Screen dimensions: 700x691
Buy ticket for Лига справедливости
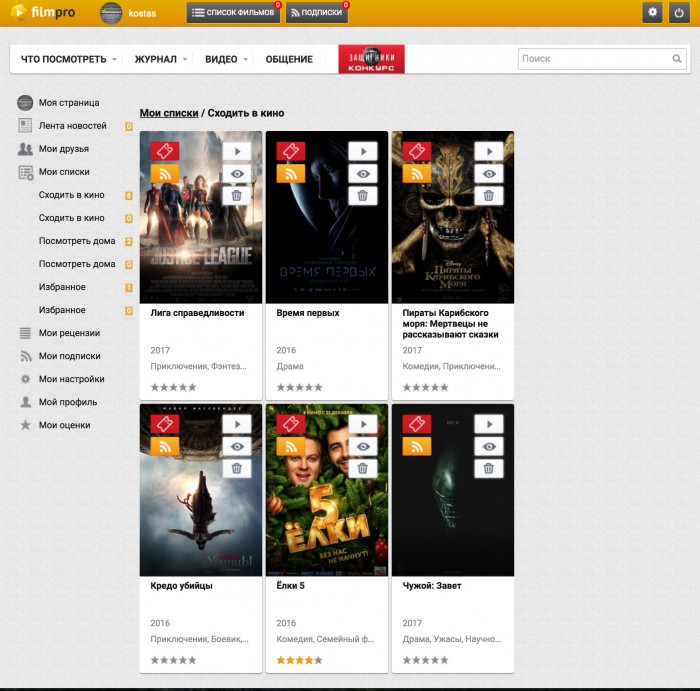click(x=165, y=151)
